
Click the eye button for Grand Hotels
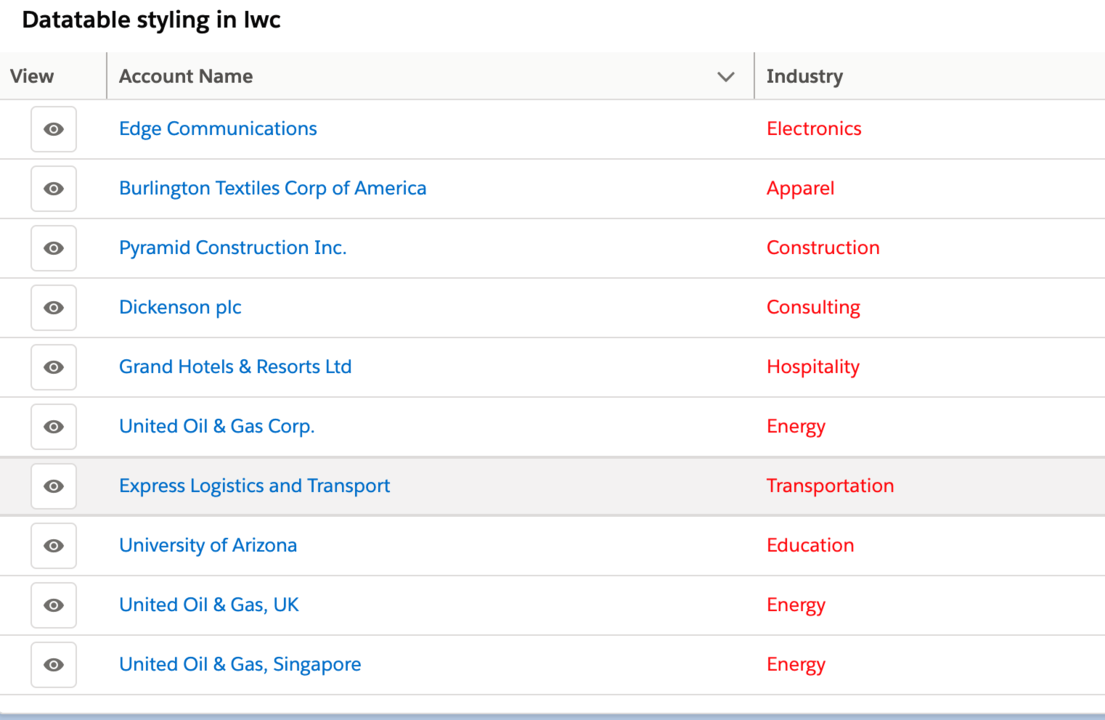pyautogui.click(x=54, y=367)
